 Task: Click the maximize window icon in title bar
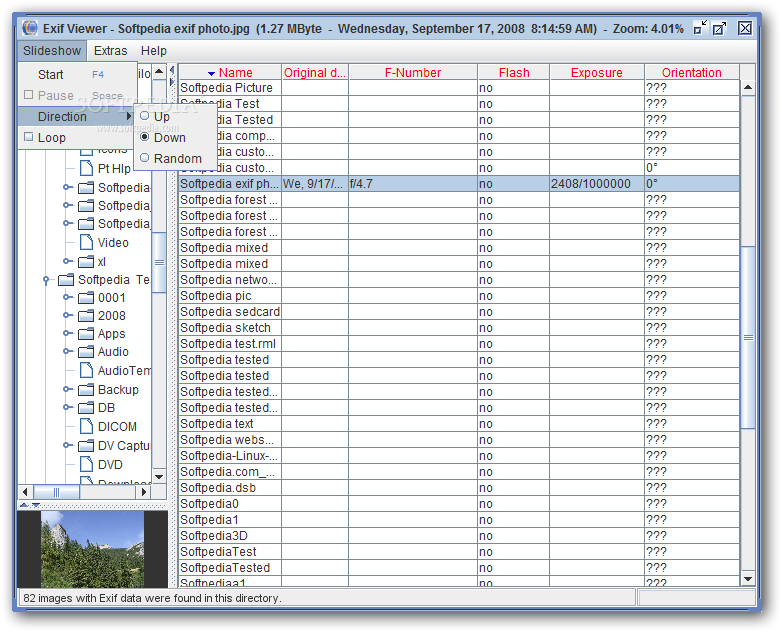click(719, 28)
